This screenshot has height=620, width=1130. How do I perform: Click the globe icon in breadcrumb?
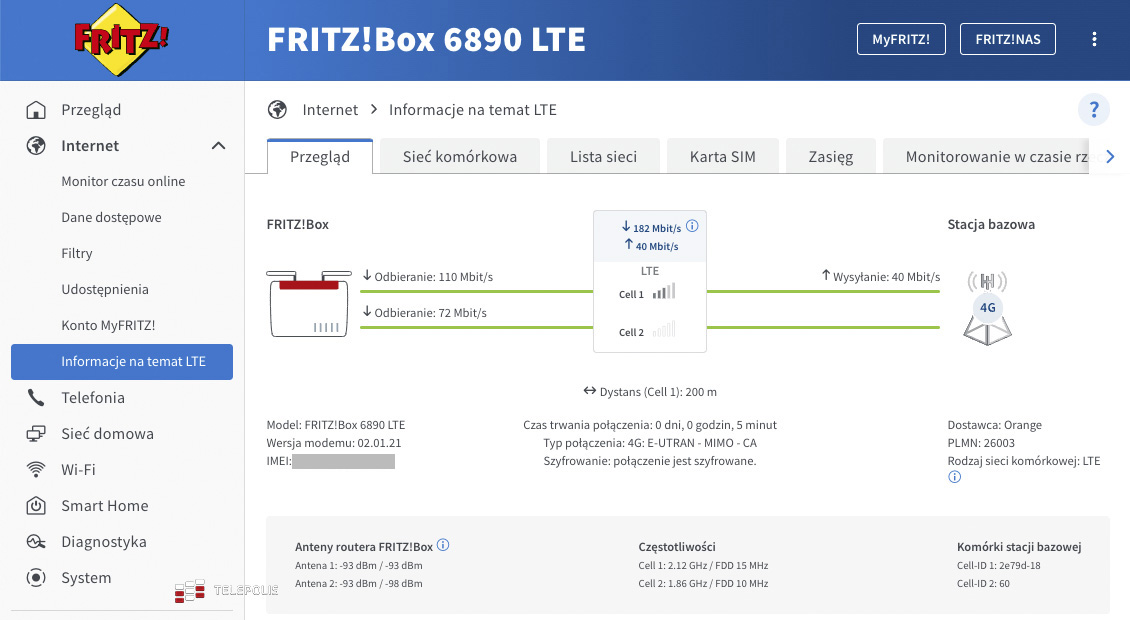click(x=278, y=110)
